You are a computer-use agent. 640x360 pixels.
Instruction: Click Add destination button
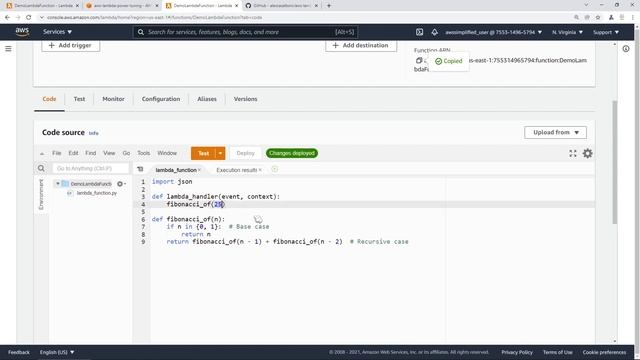361,45
